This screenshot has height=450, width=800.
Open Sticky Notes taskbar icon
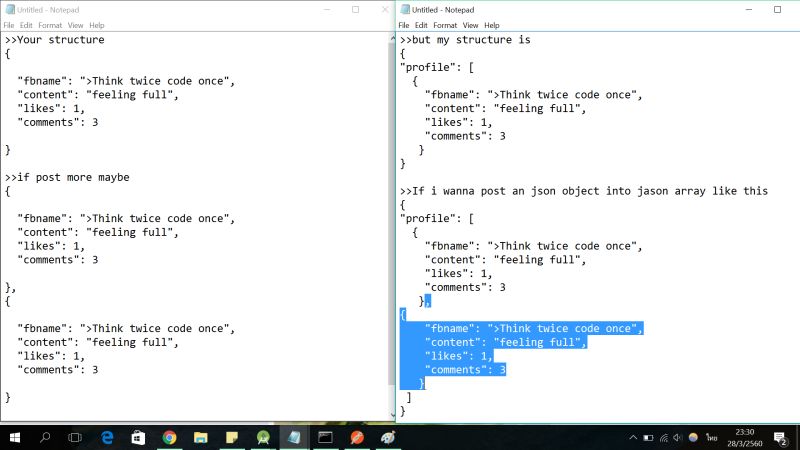click(x=232, y=437)
